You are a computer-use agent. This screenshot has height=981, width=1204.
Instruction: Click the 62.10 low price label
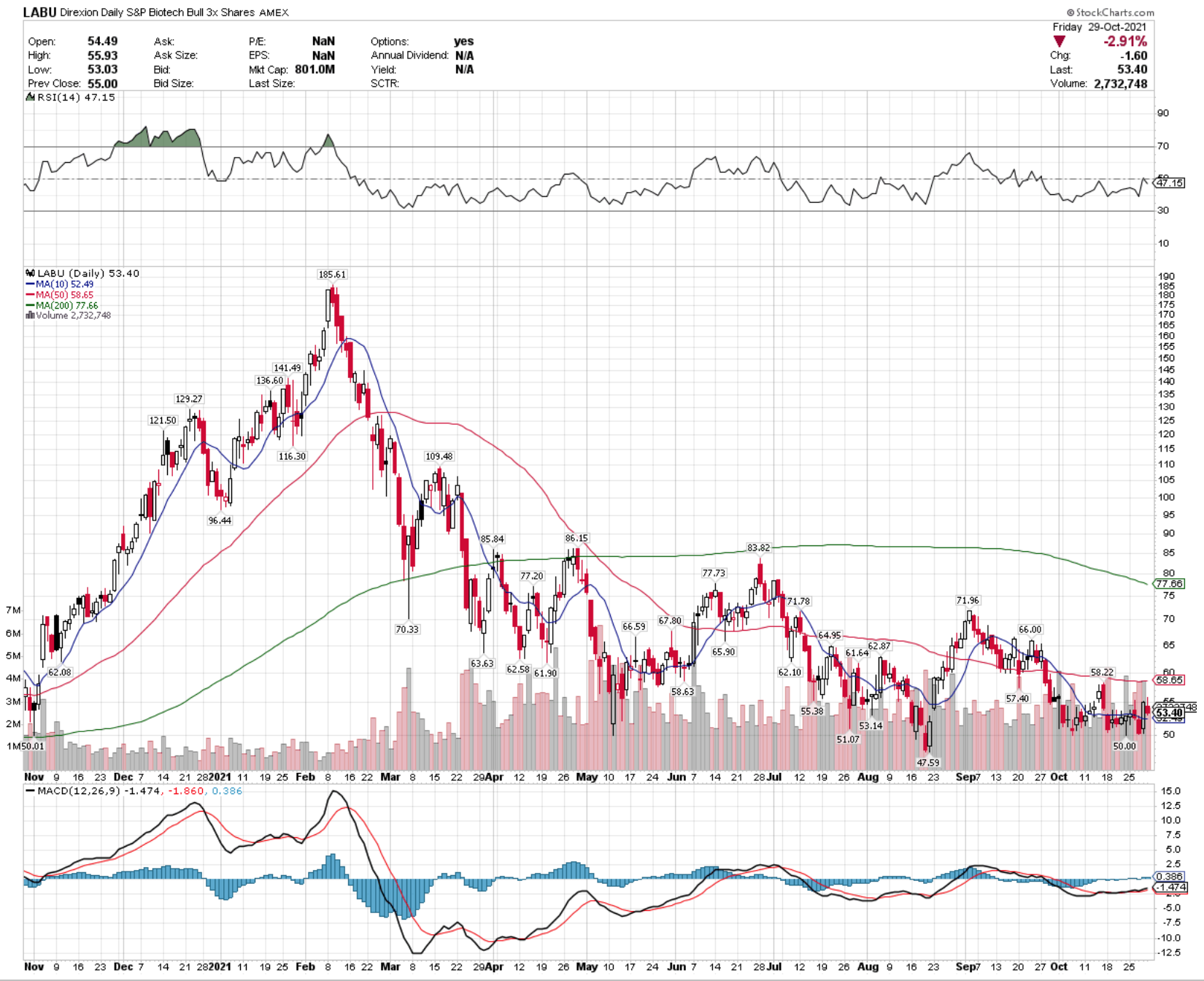[790, 672]
